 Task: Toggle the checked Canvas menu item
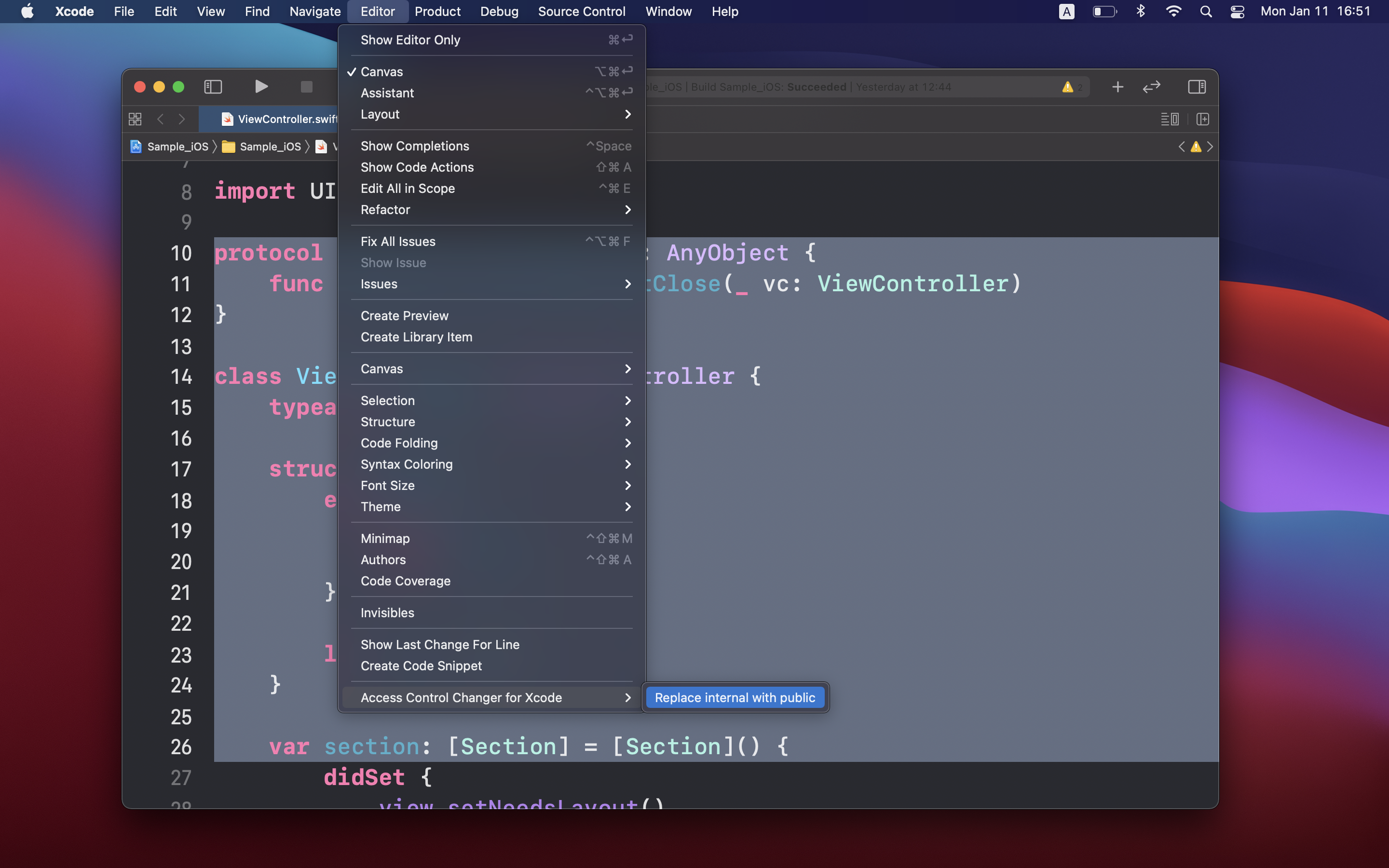(381, 72)
